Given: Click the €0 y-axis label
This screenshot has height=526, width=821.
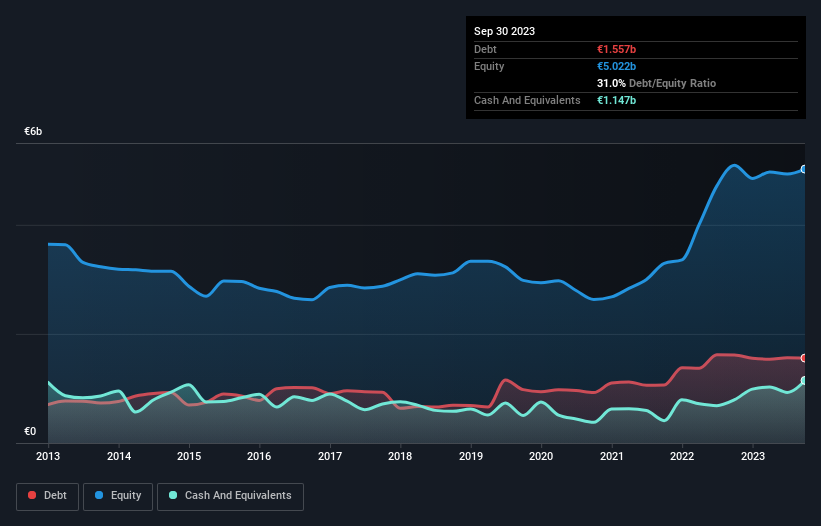Looking at the screenshot, I should coord(30,431).
